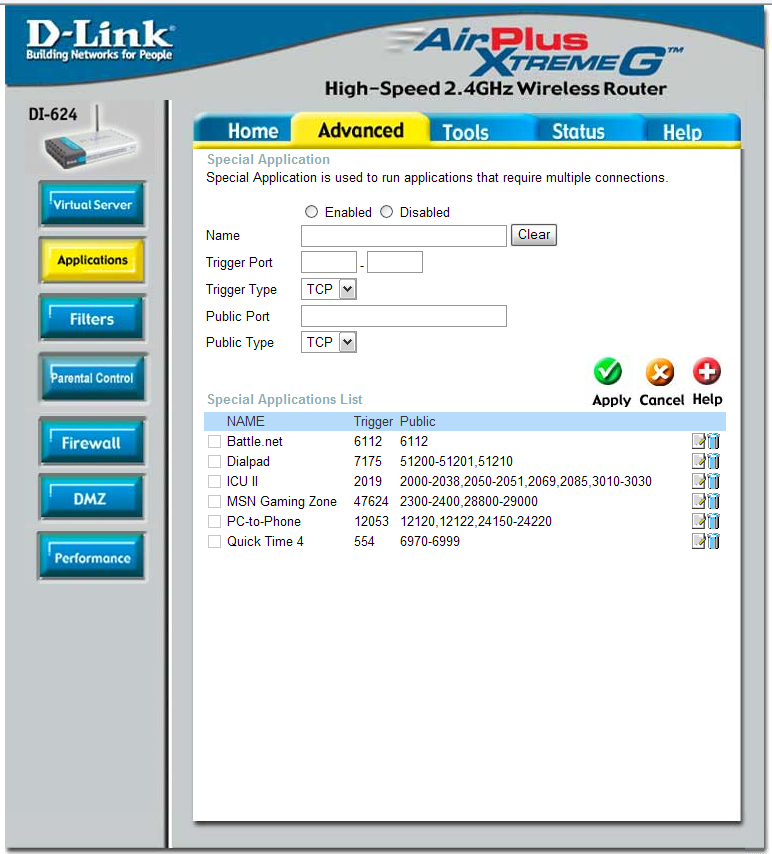The height and width of the screenshot is (854, 772).
Task: Click the Quick Time 4 name text
Action: tap(265, 541)
